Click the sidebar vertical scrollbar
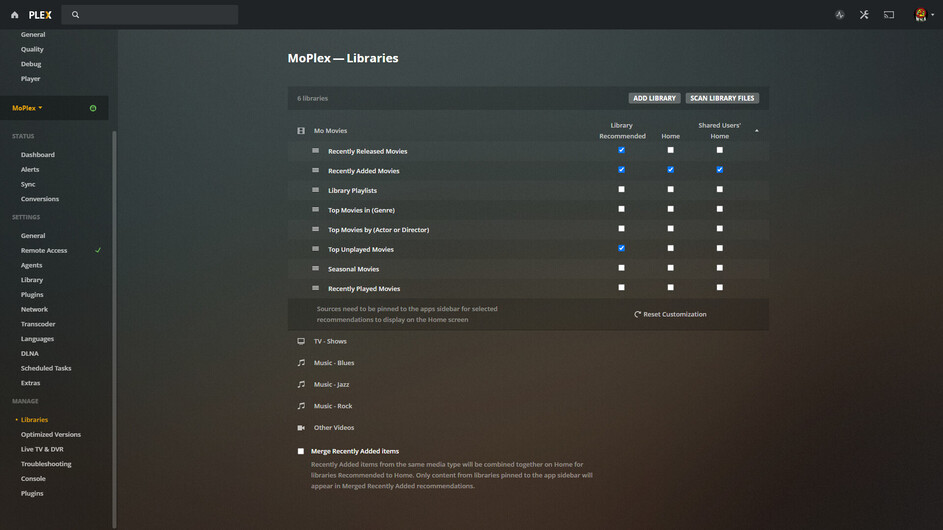 [x=114, y=330]
